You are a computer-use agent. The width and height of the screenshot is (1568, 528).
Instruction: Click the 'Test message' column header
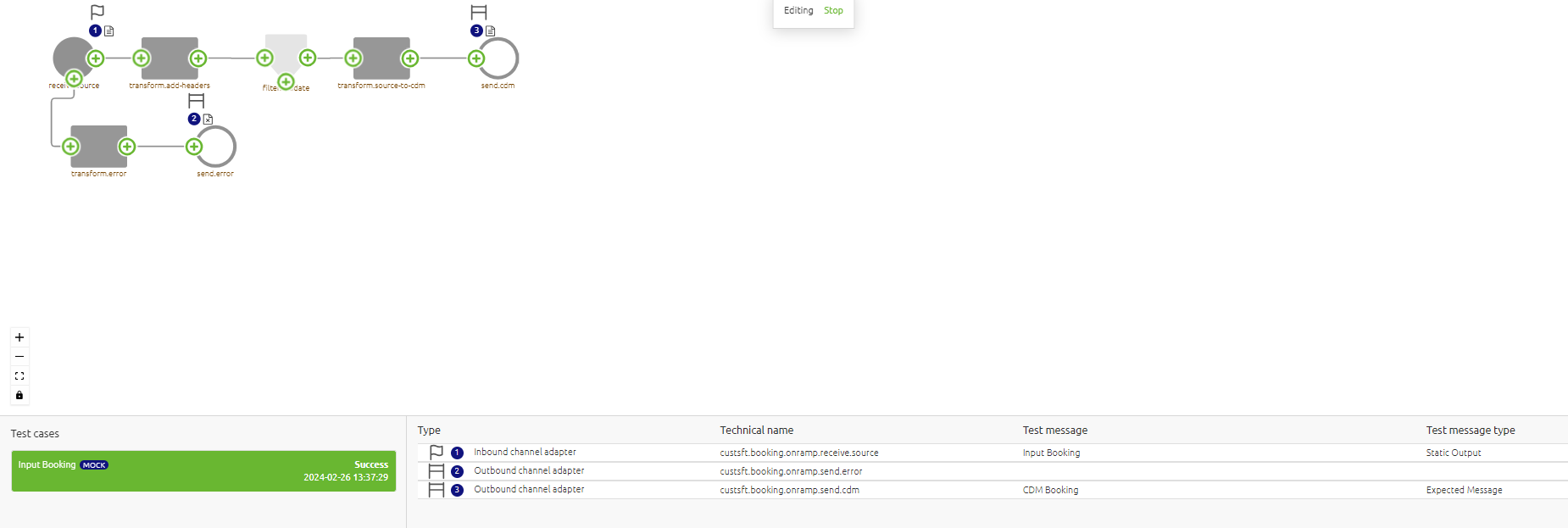(1054, 431)
